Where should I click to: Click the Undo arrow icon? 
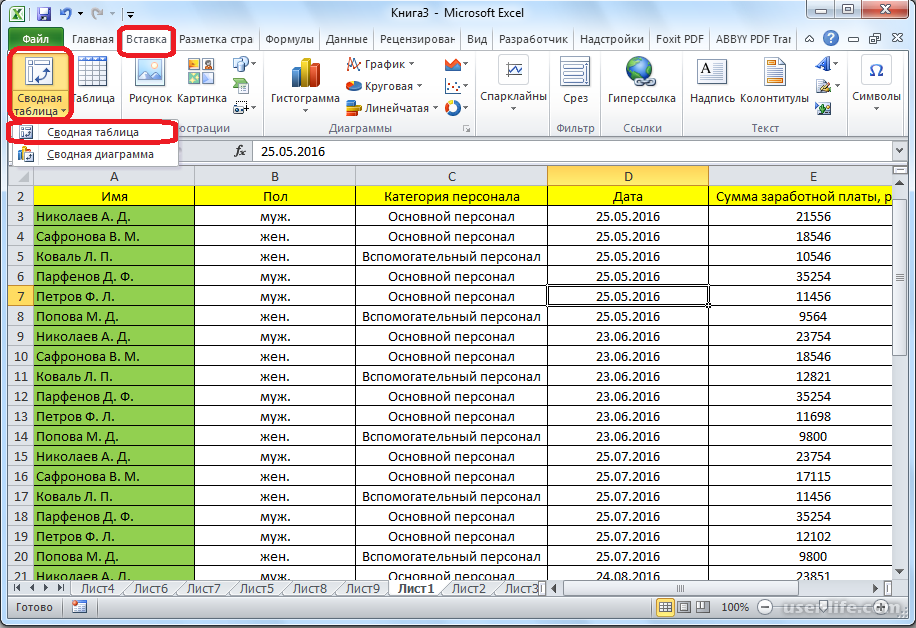pyautogui.click(x=65, y=13)
